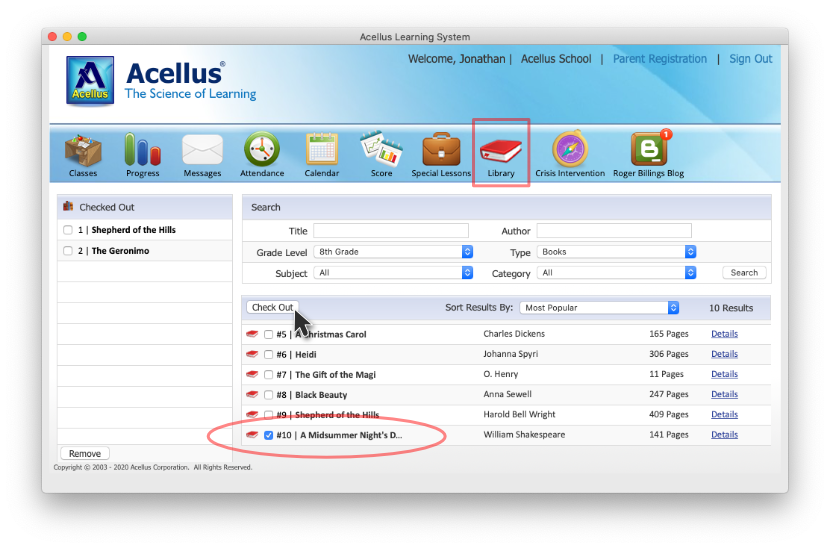Click into the Title search field
The width and height of the screenshot is (830, 548).
391,231
